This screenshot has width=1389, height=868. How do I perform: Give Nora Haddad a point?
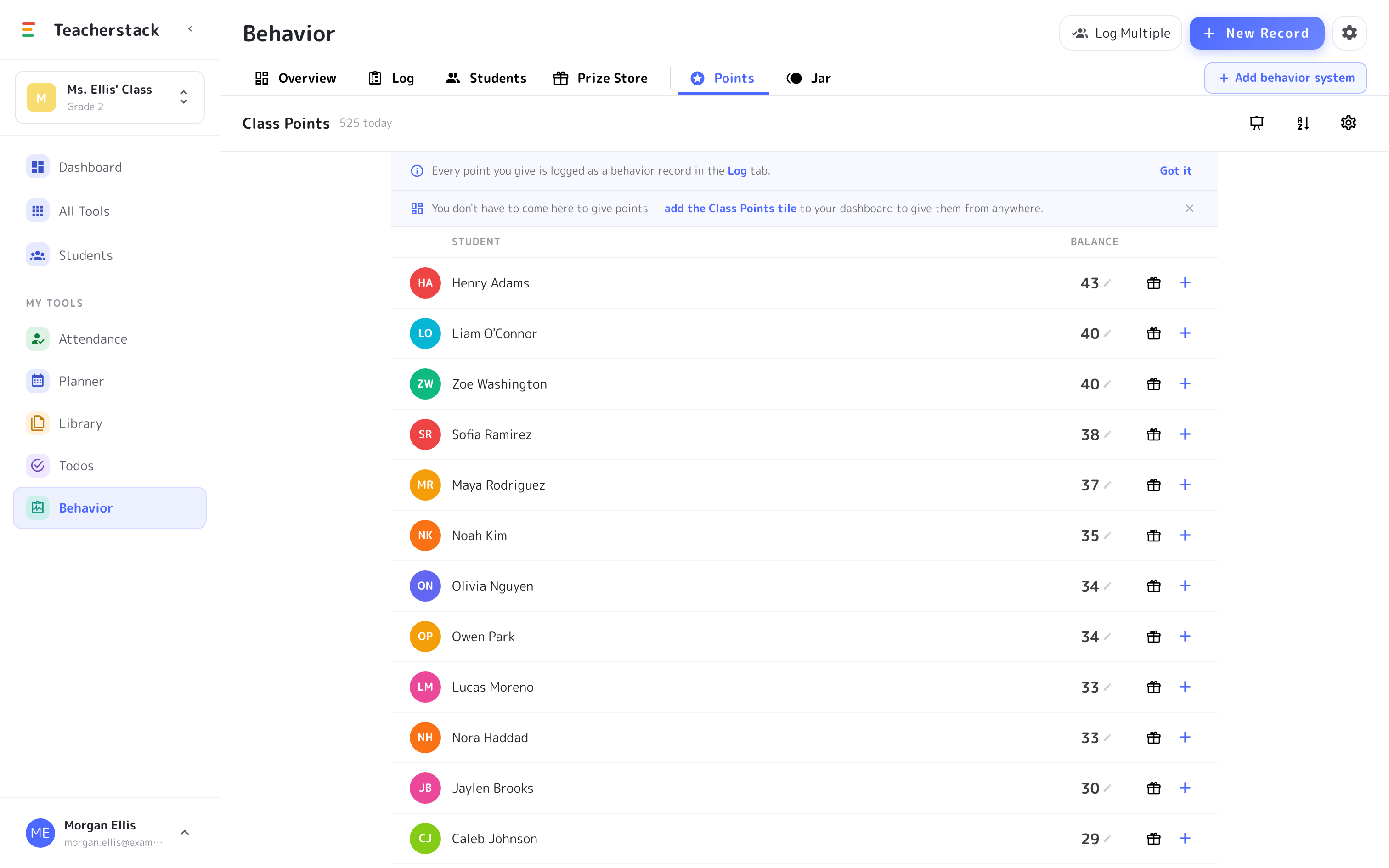[1185, 738]
